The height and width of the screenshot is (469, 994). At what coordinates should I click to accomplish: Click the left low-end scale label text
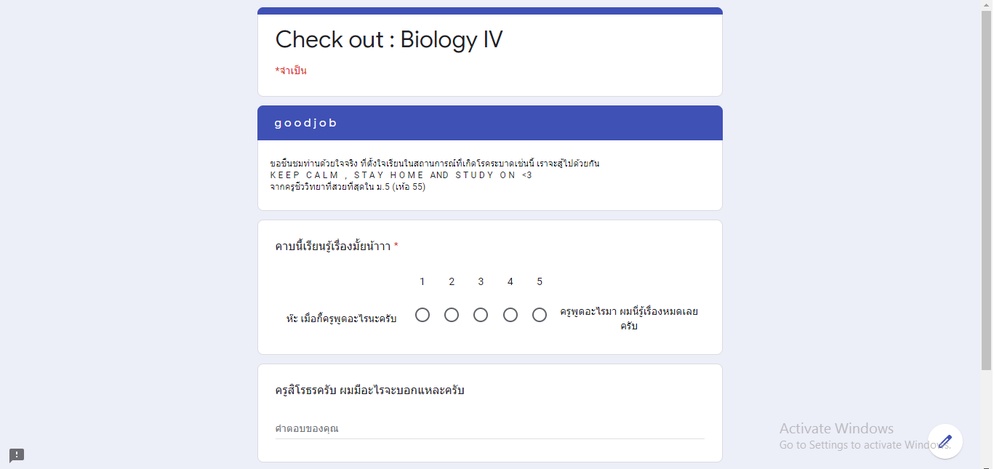click(x=341, y=318)
